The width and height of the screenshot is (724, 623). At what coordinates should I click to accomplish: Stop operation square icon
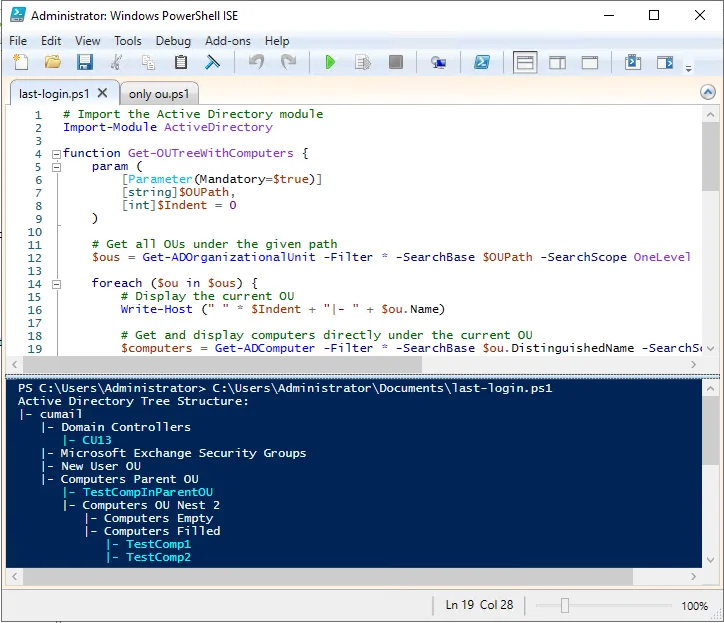396,62
